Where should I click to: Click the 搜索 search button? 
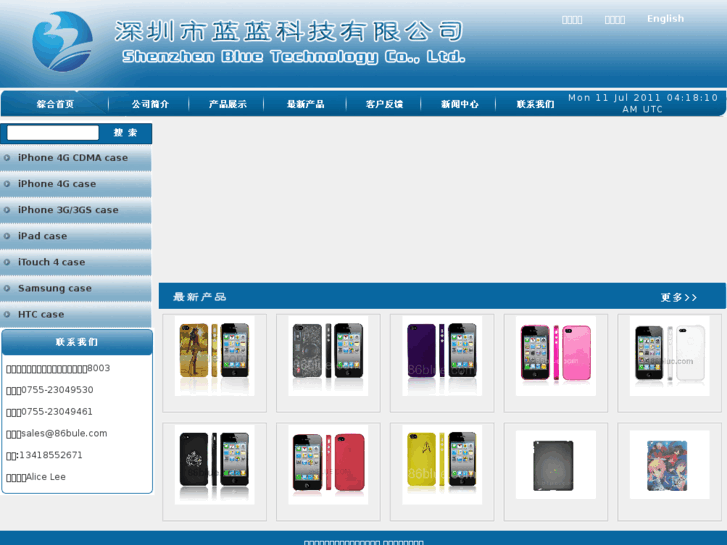pyautogui.click(x=125, y=133)
